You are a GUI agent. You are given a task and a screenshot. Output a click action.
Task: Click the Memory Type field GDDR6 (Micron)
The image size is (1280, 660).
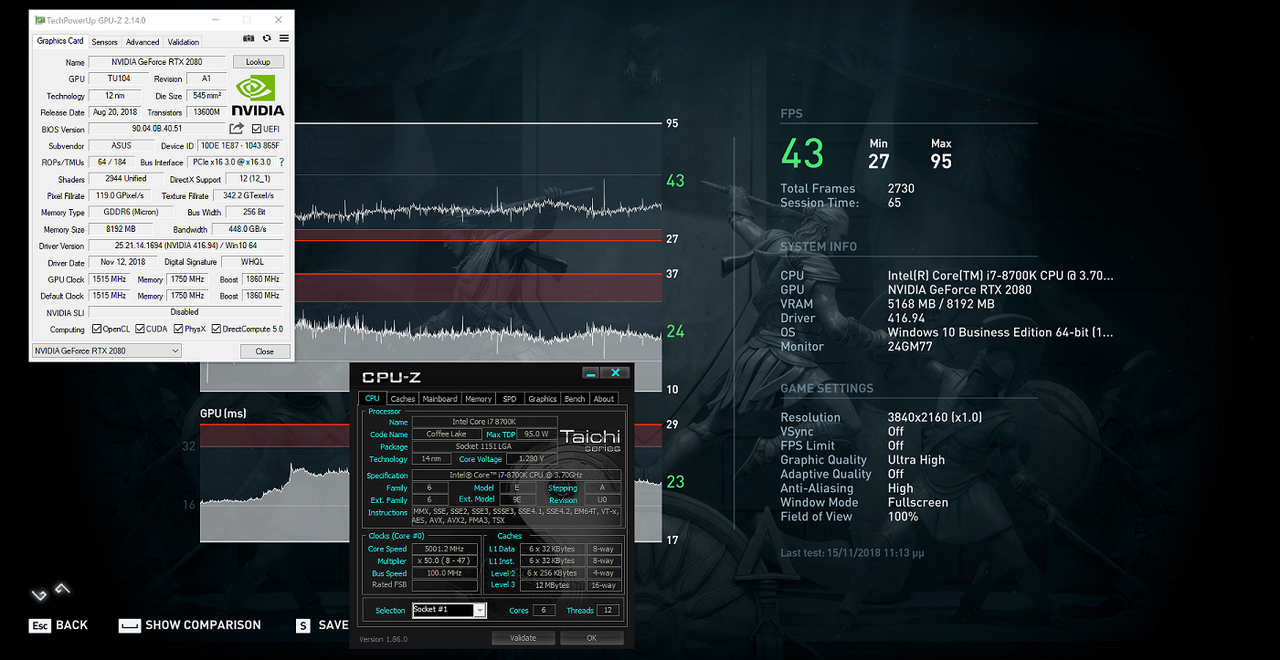(130, 212)
